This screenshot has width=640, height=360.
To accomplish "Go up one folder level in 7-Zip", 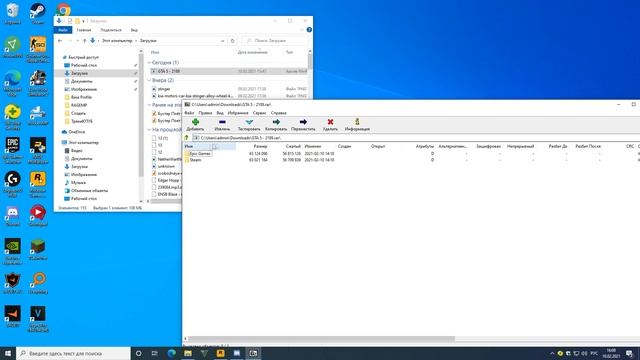I will click(x=187, y=138).
